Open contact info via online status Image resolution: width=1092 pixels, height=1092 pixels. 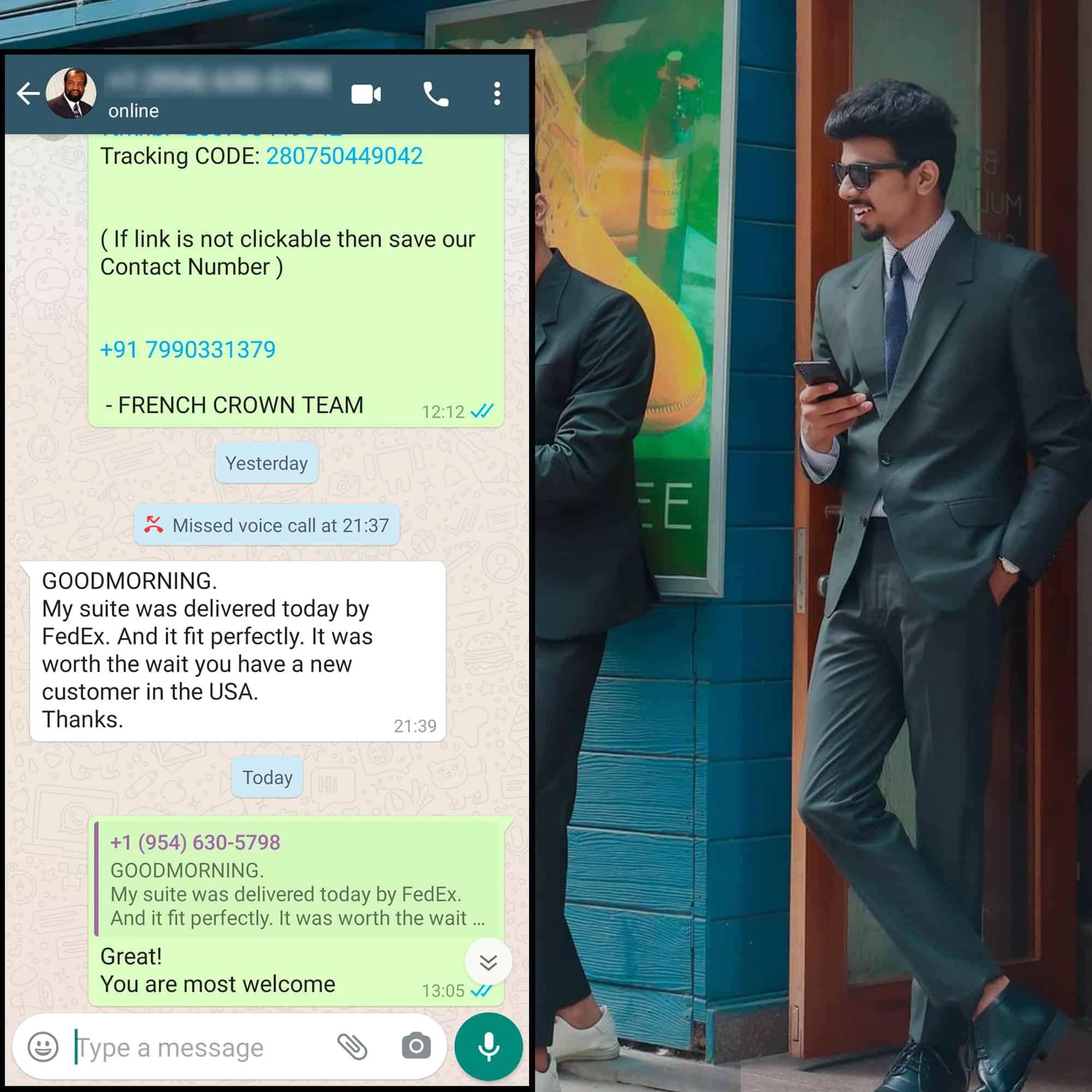pyautogui.click(x=134, y=111)
